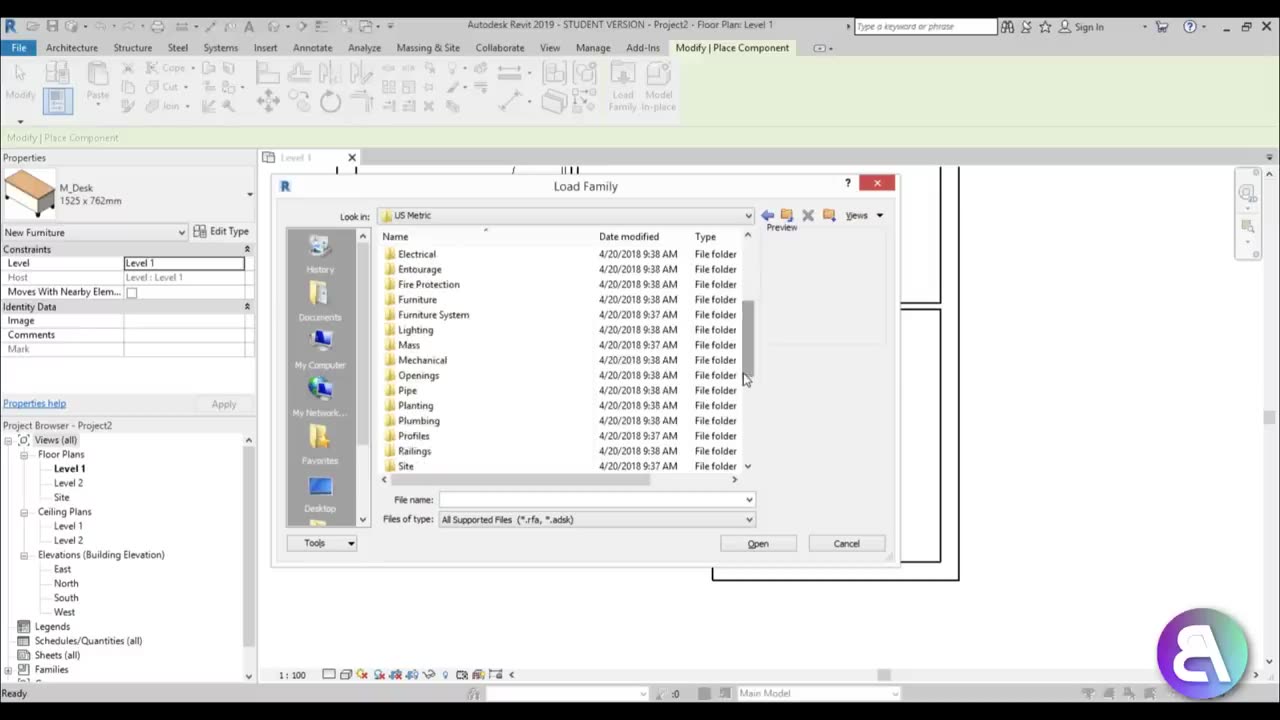Image resolution: width=1280 pixels, height=720 pixels.
Task: Go back using the blue arrow in Load Family
Action: pos(767,215)
